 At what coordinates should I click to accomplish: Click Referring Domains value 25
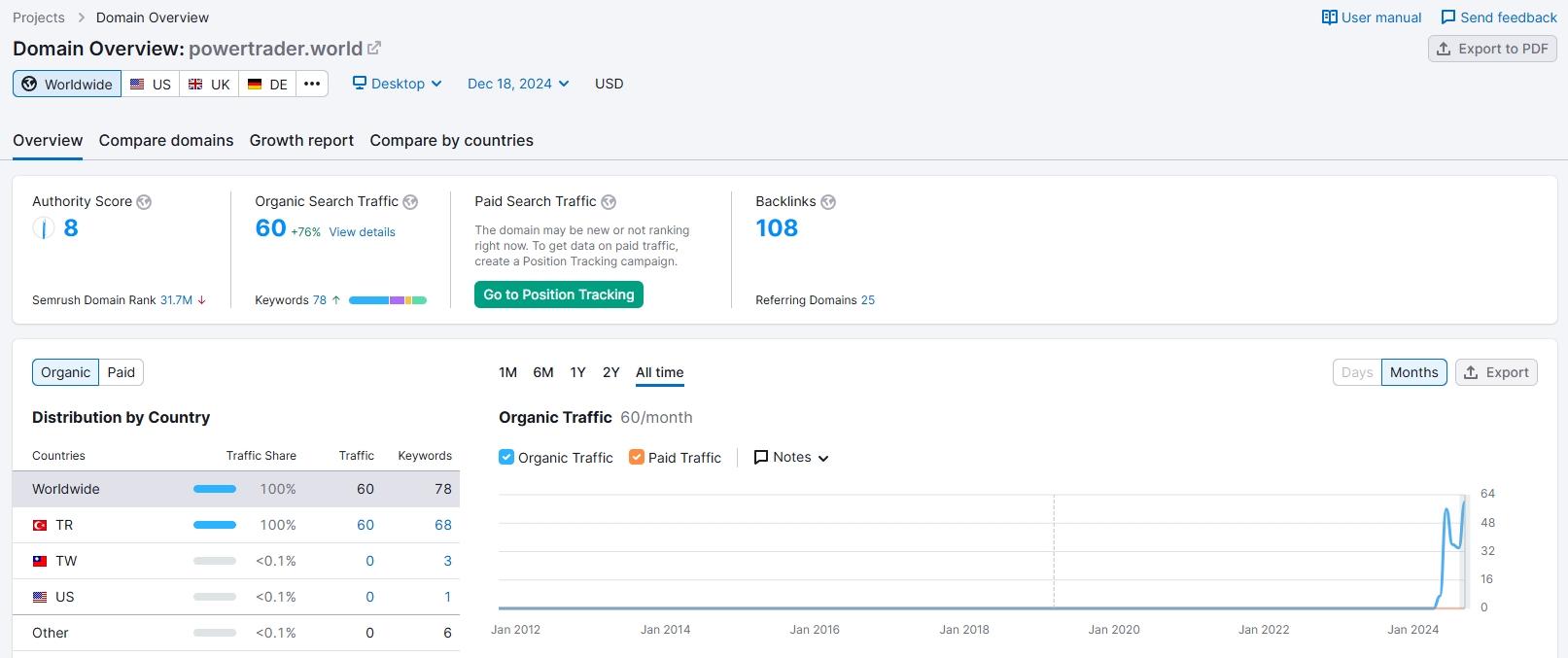868,300
